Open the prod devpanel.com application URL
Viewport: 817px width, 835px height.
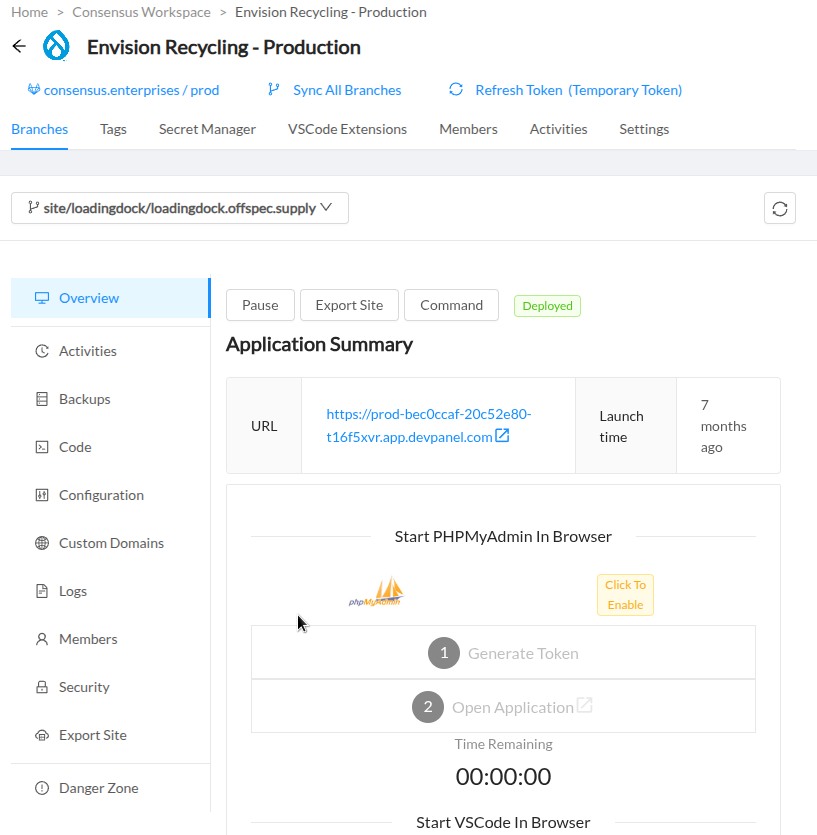pos(429,425)
